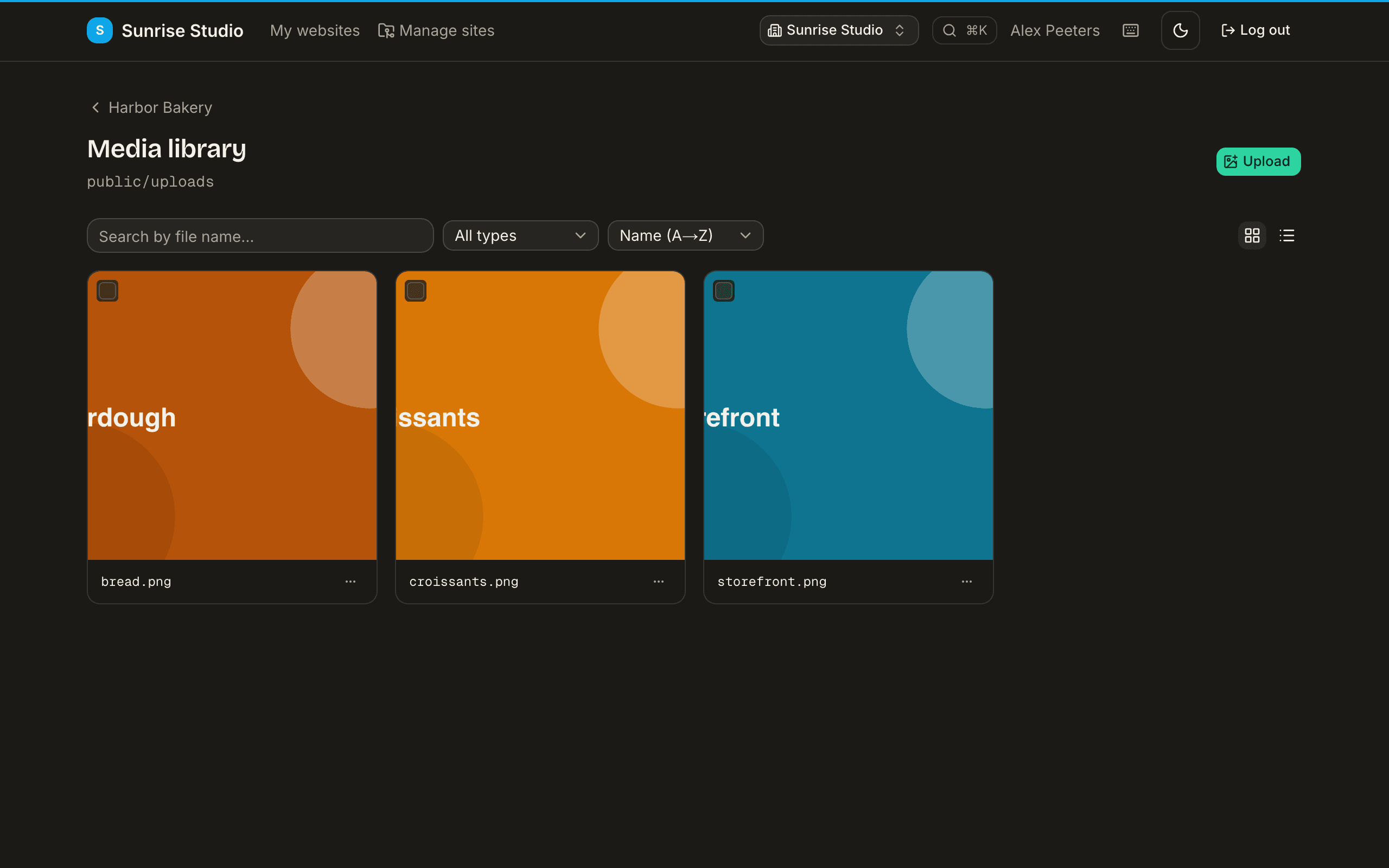
Task: Go back using Harbor Bakery chevron
Action: click(96, 107)
